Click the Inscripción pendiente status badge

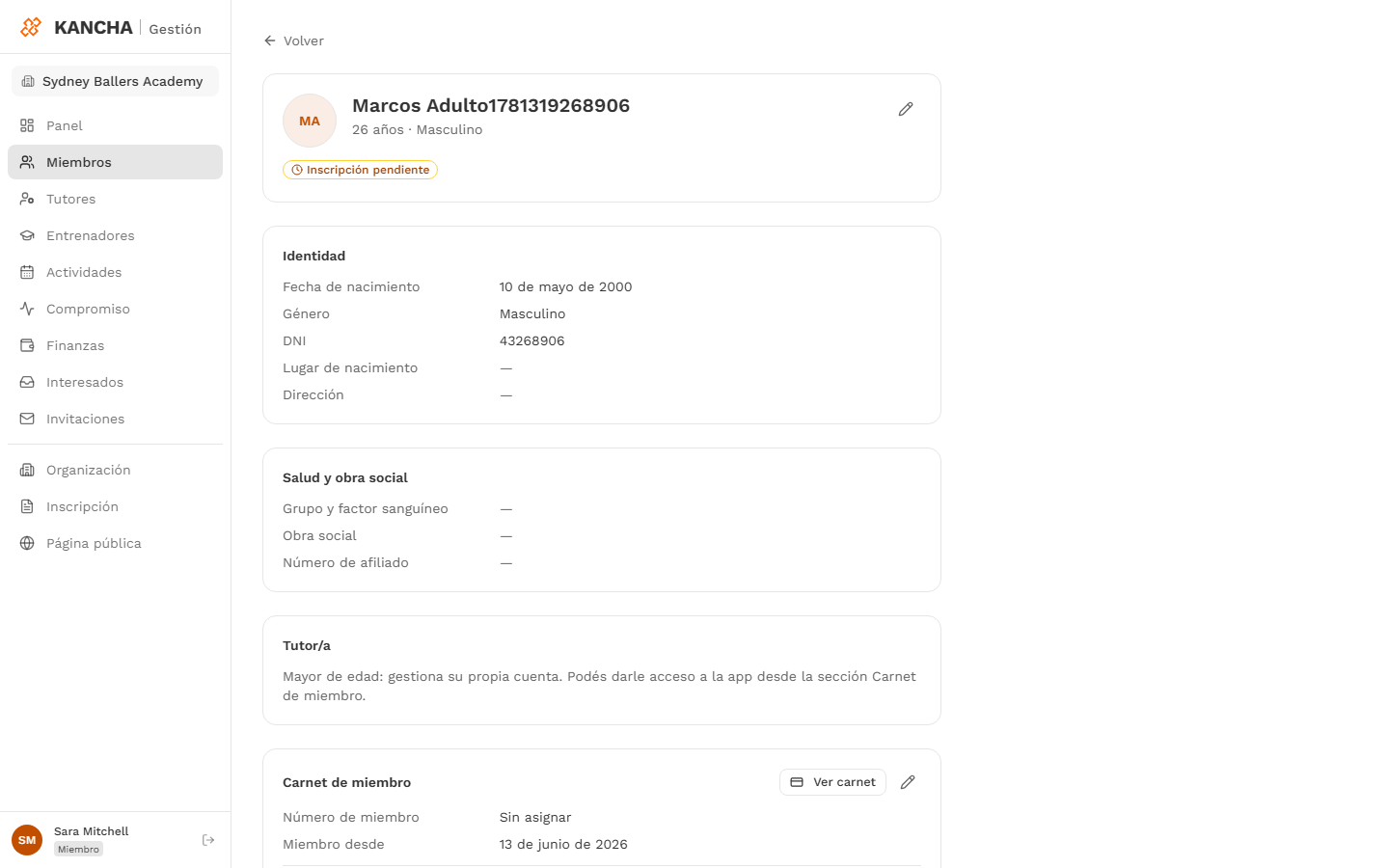360,170
